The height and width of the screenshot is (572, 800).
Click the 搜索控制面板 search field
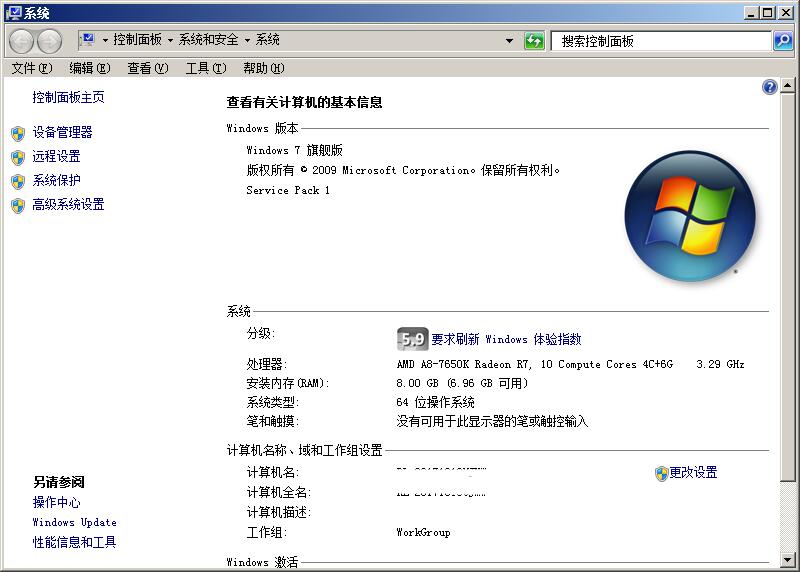click(x=661, y=41)
